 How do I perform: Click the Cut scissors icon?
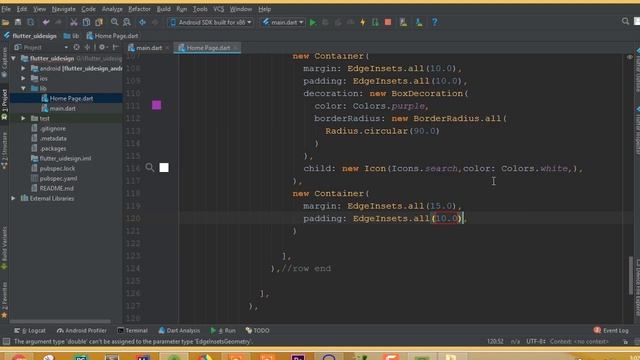[x=73, y=22]
